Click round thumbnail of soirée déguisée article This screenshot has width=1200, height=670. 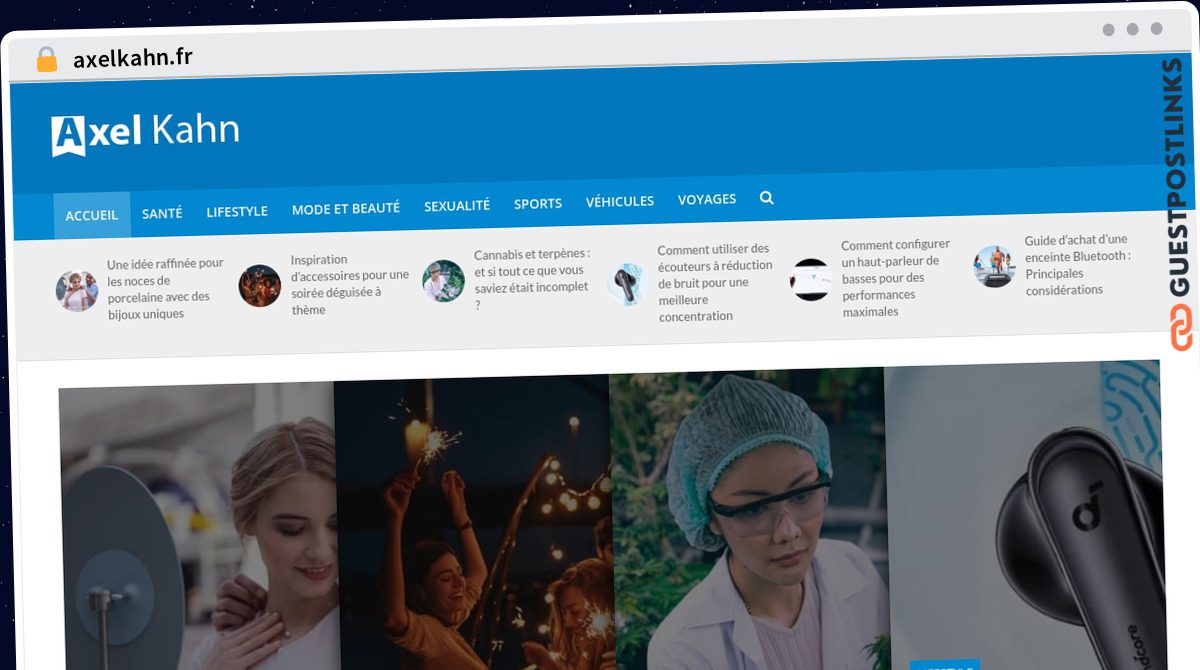point(260,286)
